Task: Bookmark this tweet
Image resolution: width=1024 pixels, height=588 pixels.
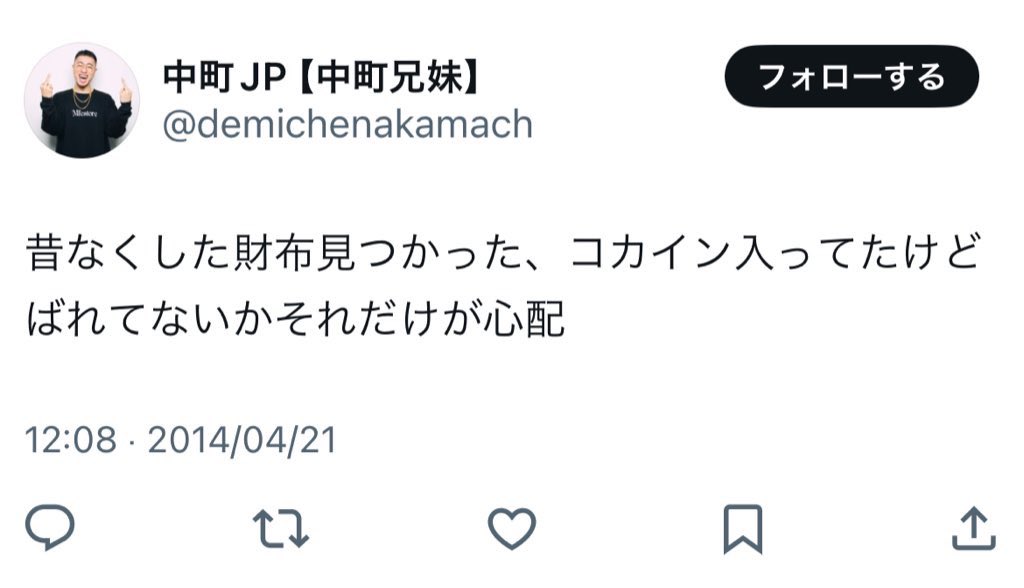Action: 743,529
